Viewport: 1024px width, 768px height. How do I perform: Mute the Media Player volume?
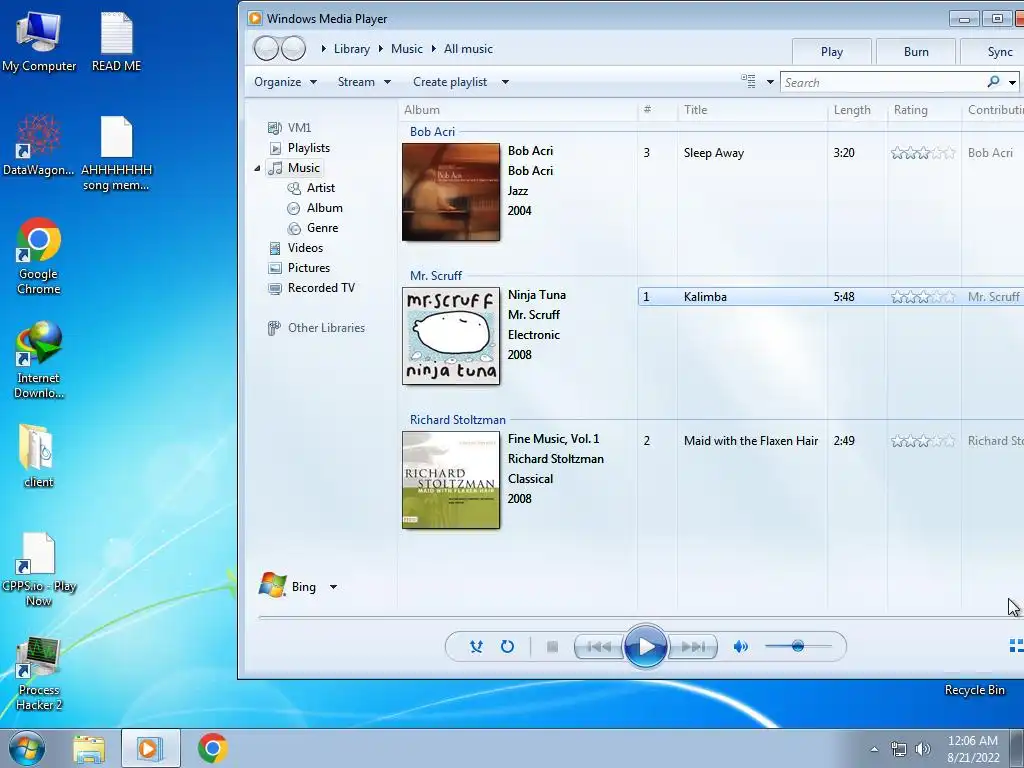click(741, 647)
